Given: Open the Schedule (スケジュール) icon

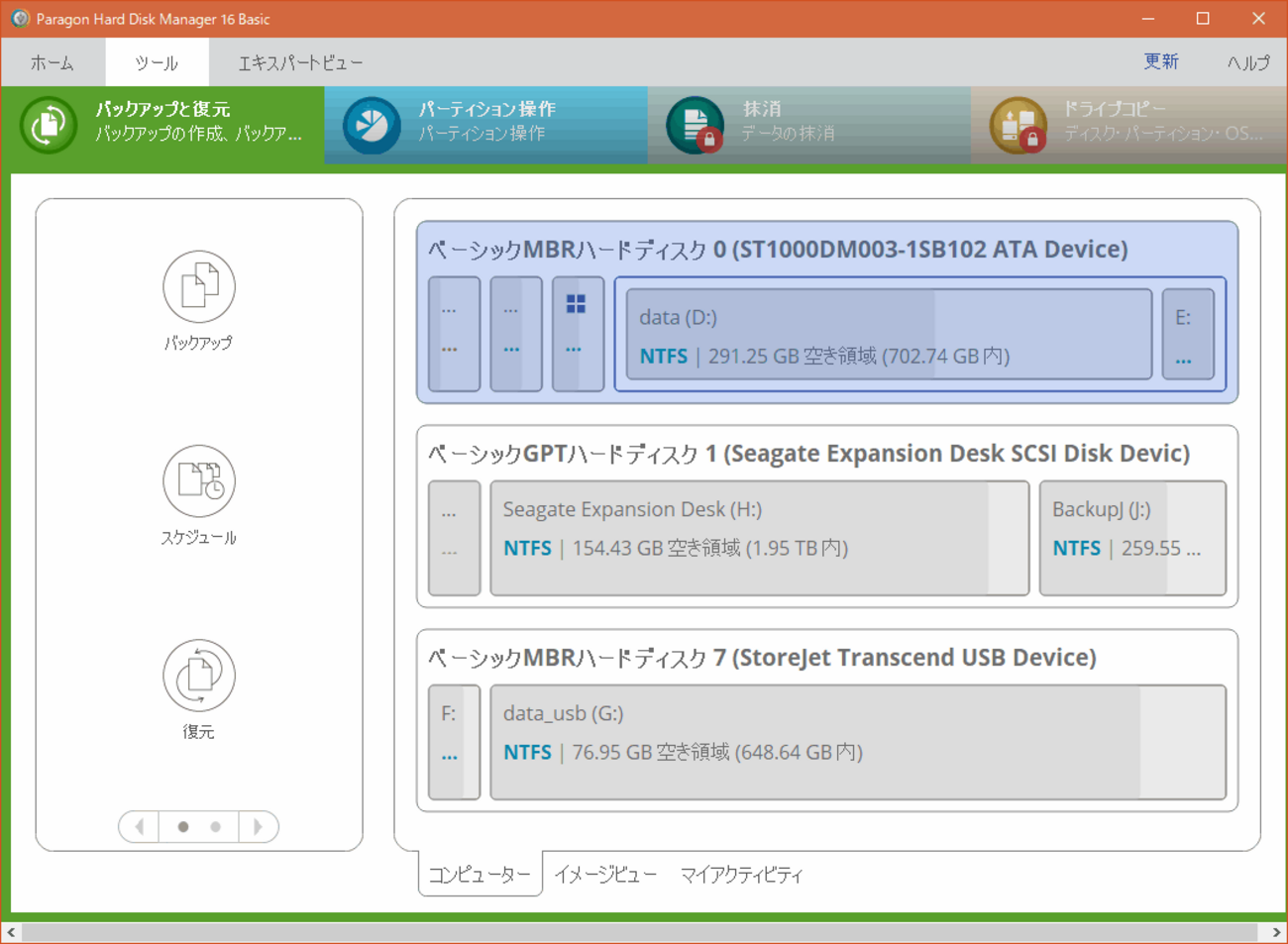Looking at the screenshot, I should point(198,481).
